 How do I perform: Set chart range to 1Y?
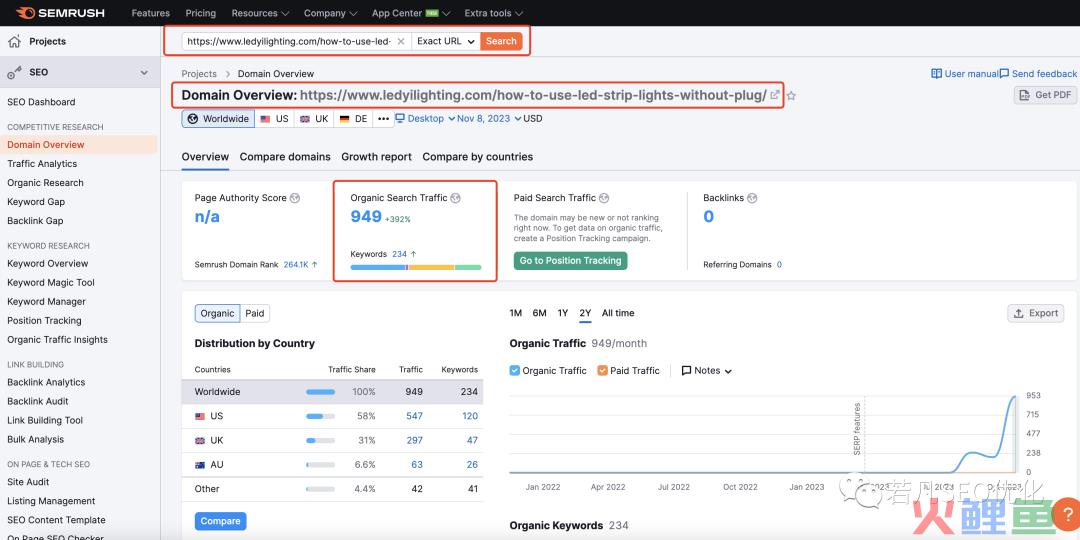click(x=563, y=313)
